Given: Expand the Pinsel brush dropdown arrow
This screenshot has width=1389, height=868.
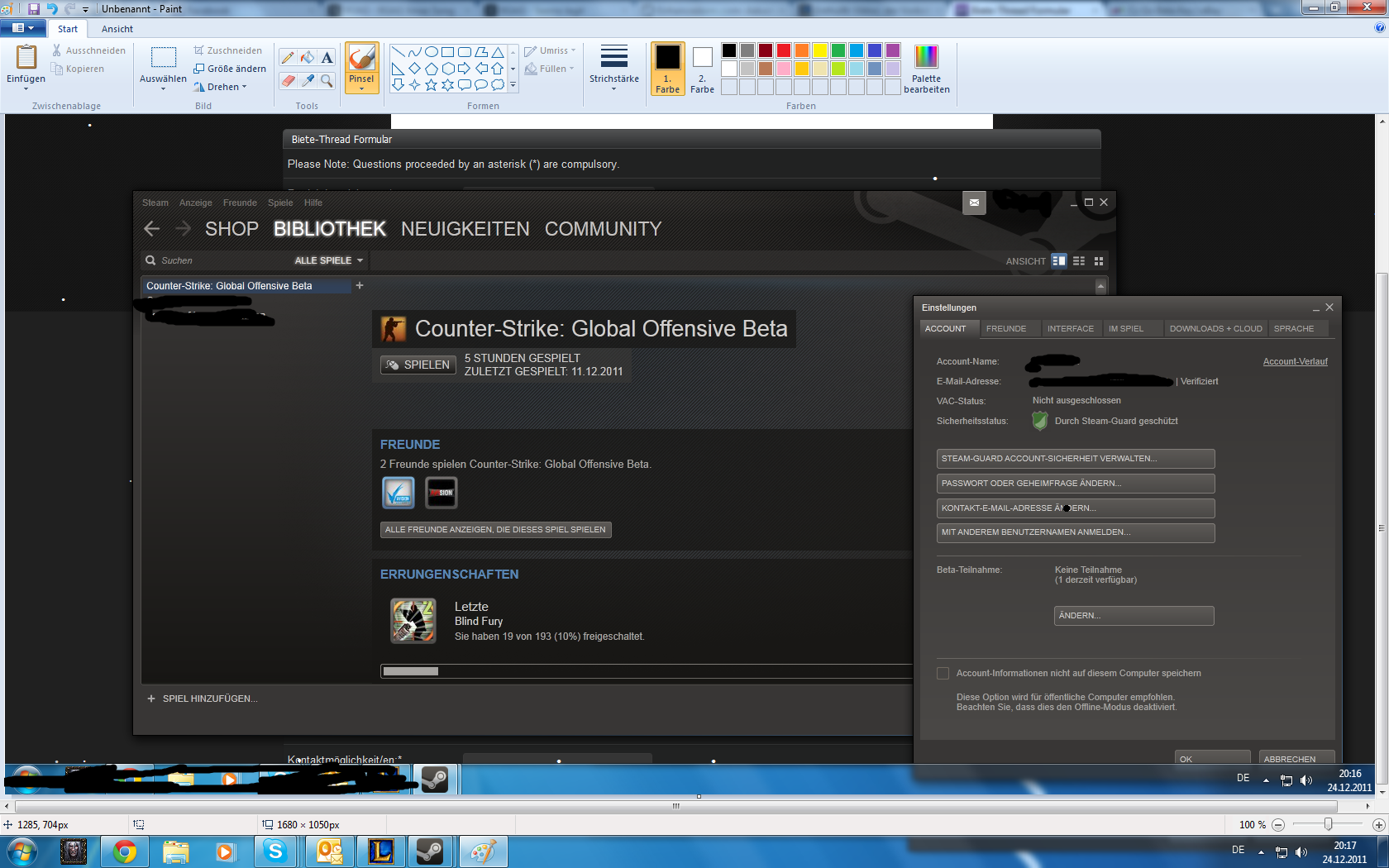Looking at the screenshot, I should [362, 88].
